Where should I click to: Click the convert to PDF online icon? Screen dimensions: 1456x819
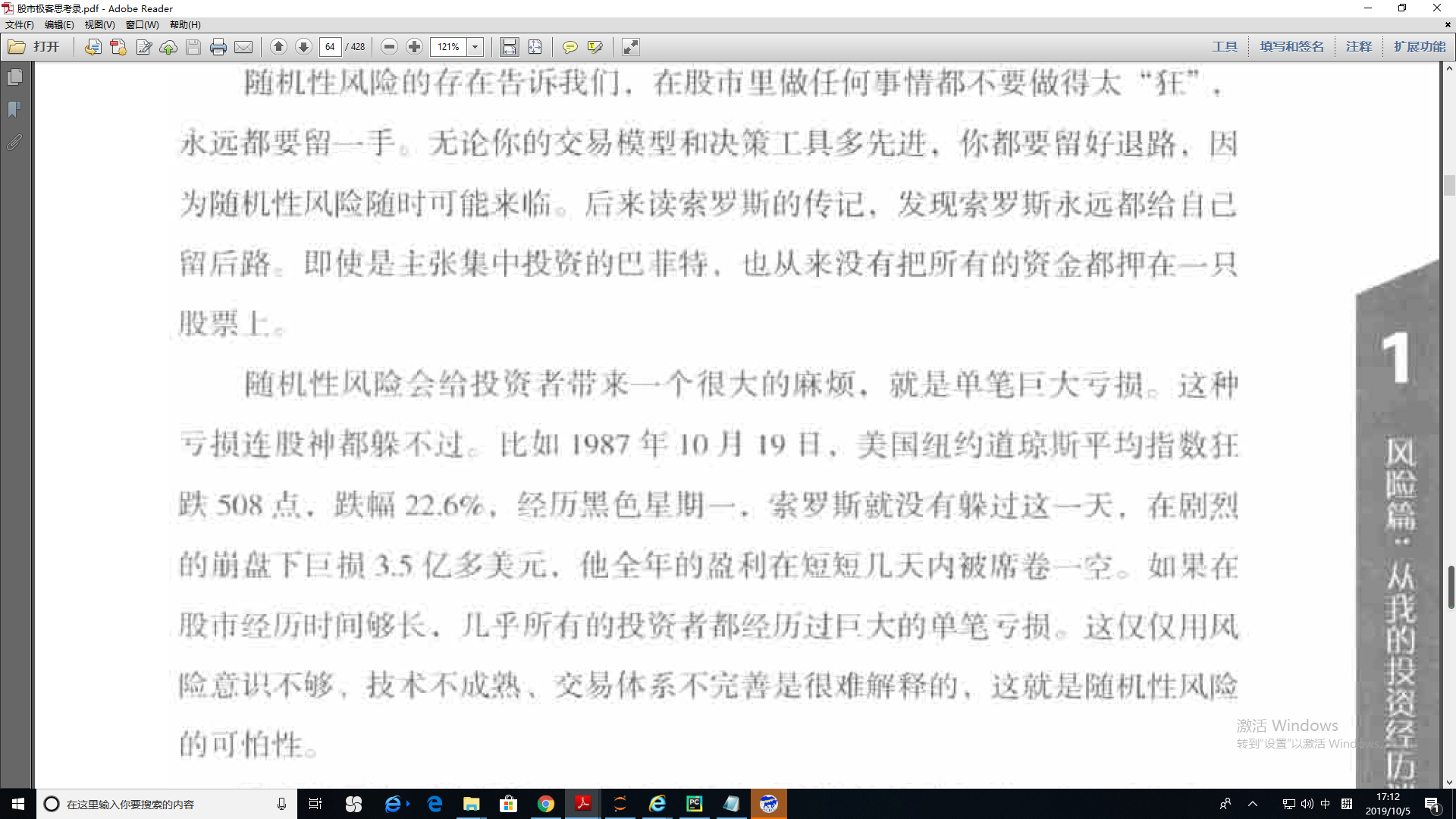coord(93,47)
